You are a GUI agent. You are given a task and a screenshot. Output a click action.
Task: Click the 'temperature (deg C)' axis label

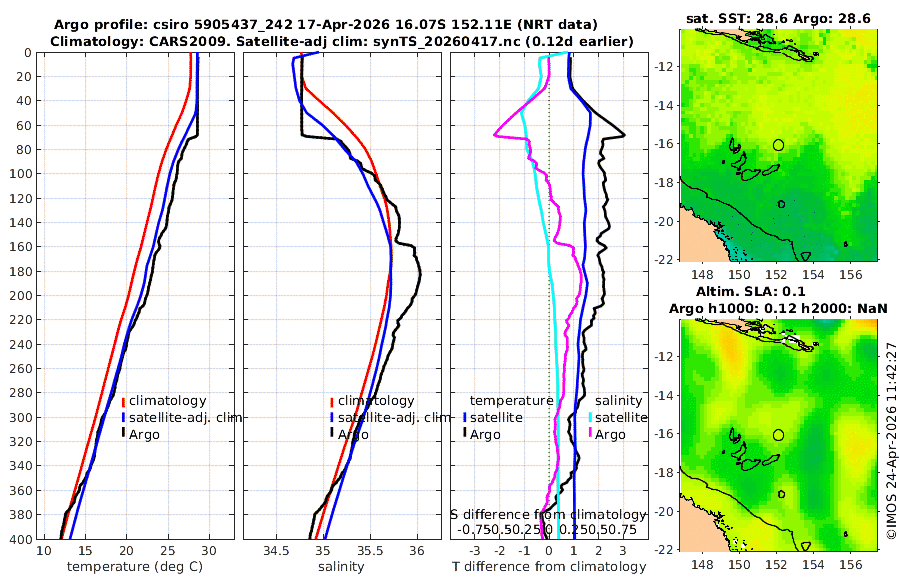click(x=135, y=566)
